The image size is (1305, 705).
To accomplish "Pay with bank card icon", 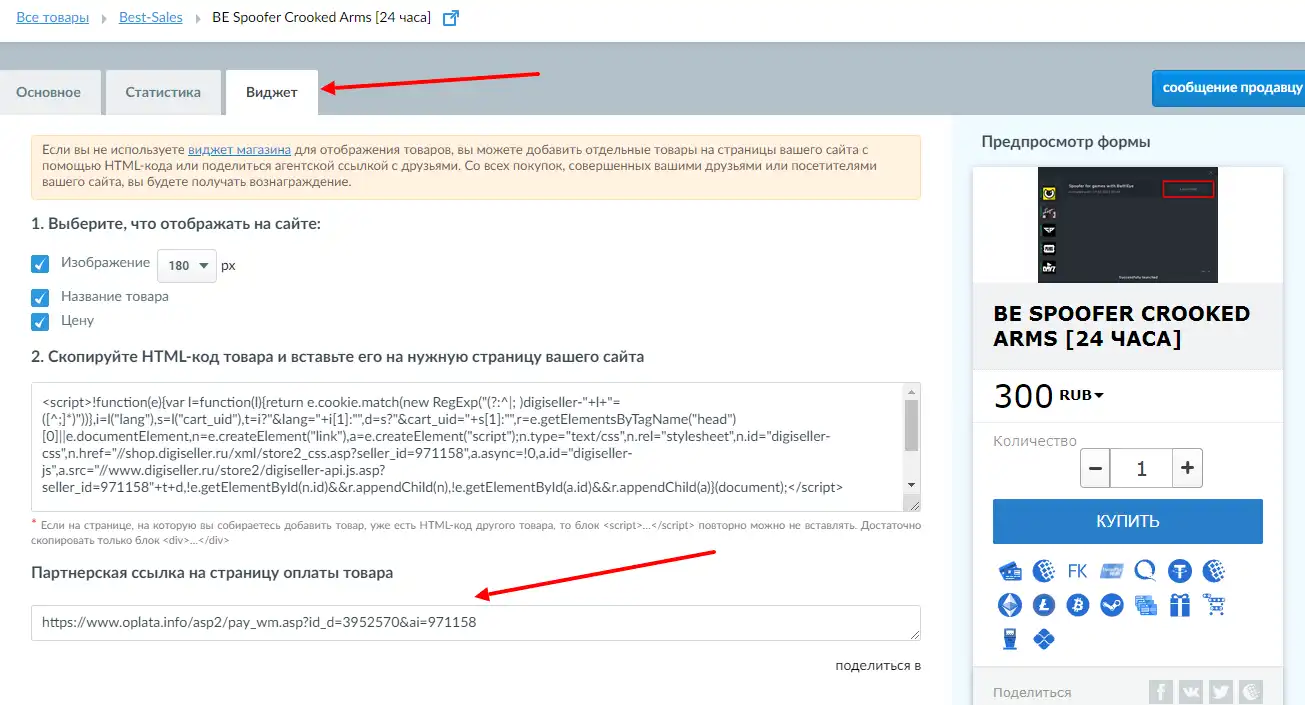I will [x=1010, y=571].
